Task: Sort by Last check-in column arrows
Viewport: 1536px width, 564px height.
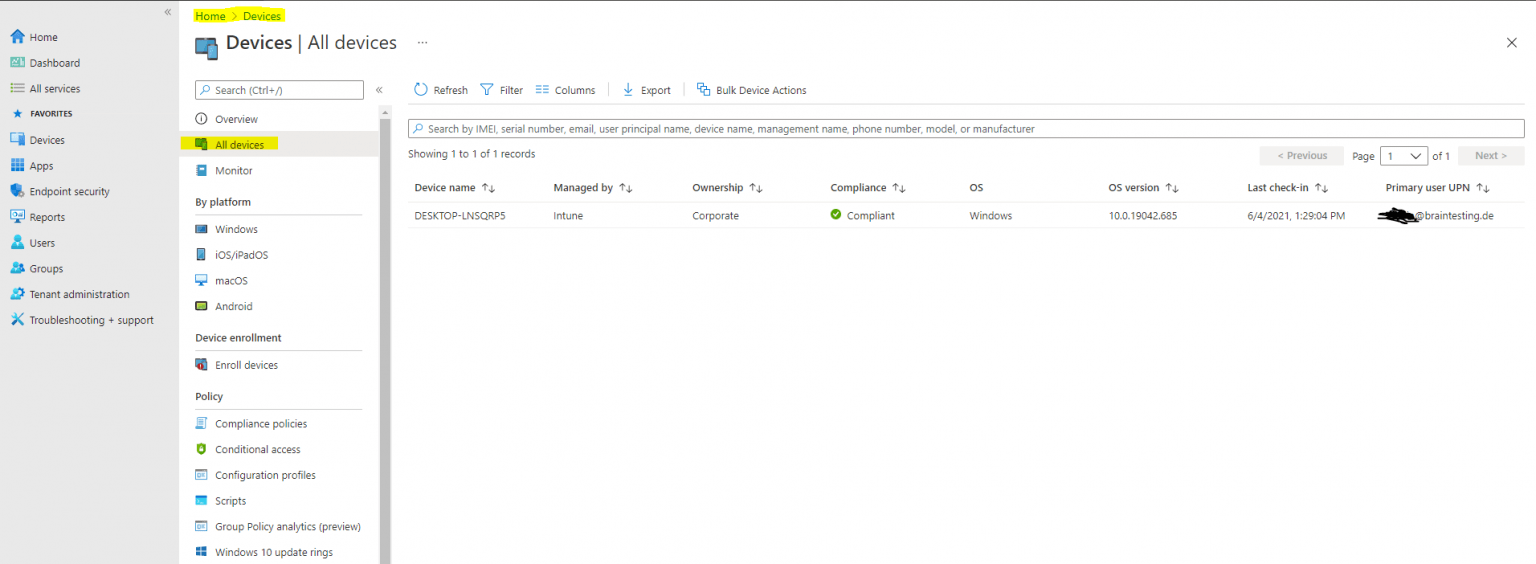Action: (1321, 188)
